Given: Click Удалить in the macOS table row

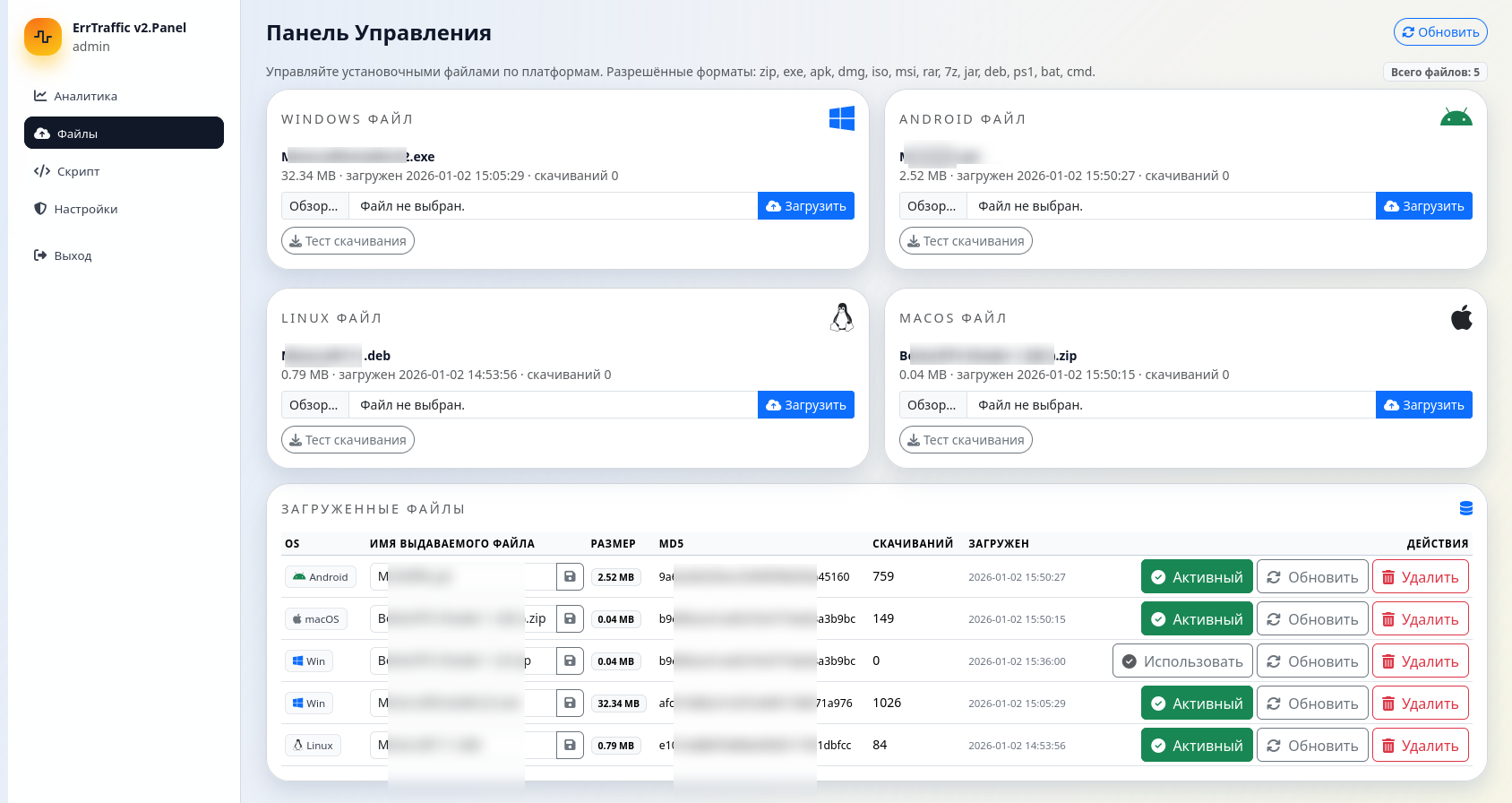Looking at the screenshot, I should [1421, 619].
